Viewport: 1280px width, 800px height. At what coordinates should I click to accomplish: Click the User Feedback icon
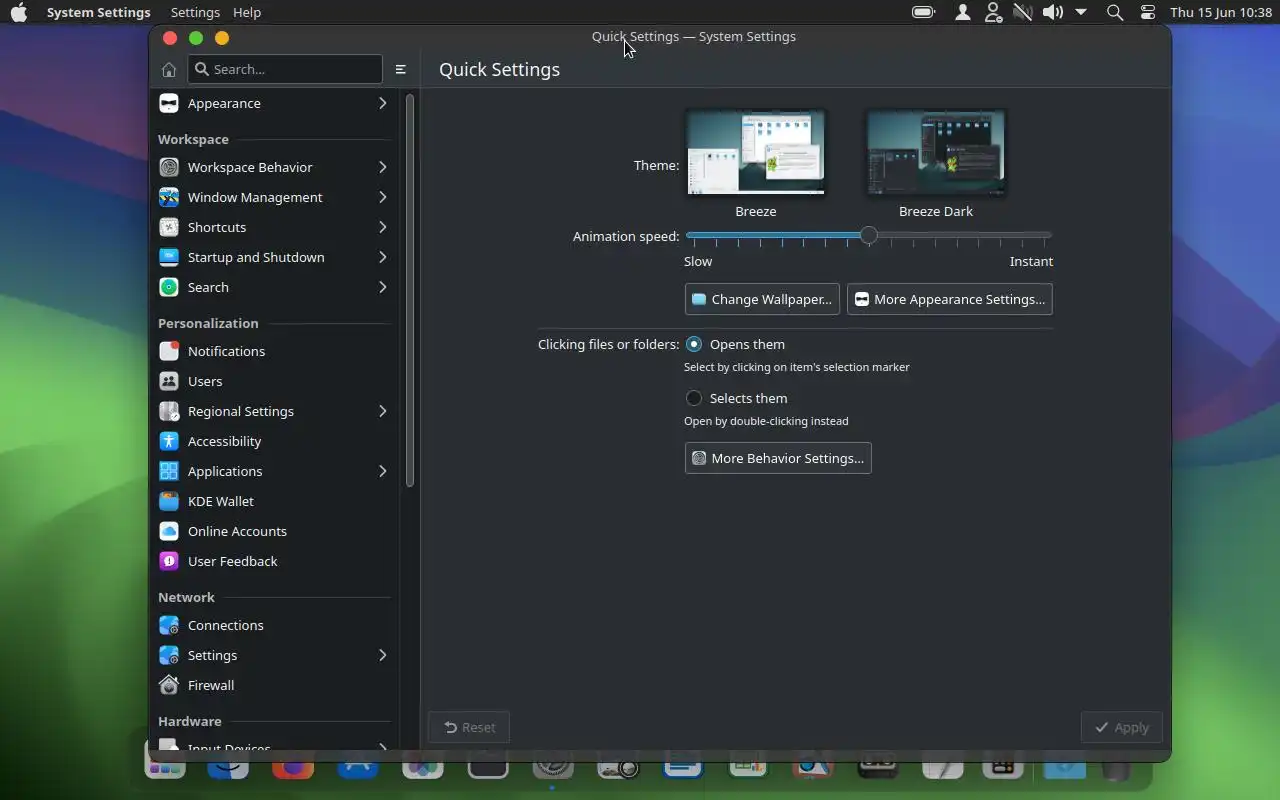pyautogui.click(x=169, y=561)
